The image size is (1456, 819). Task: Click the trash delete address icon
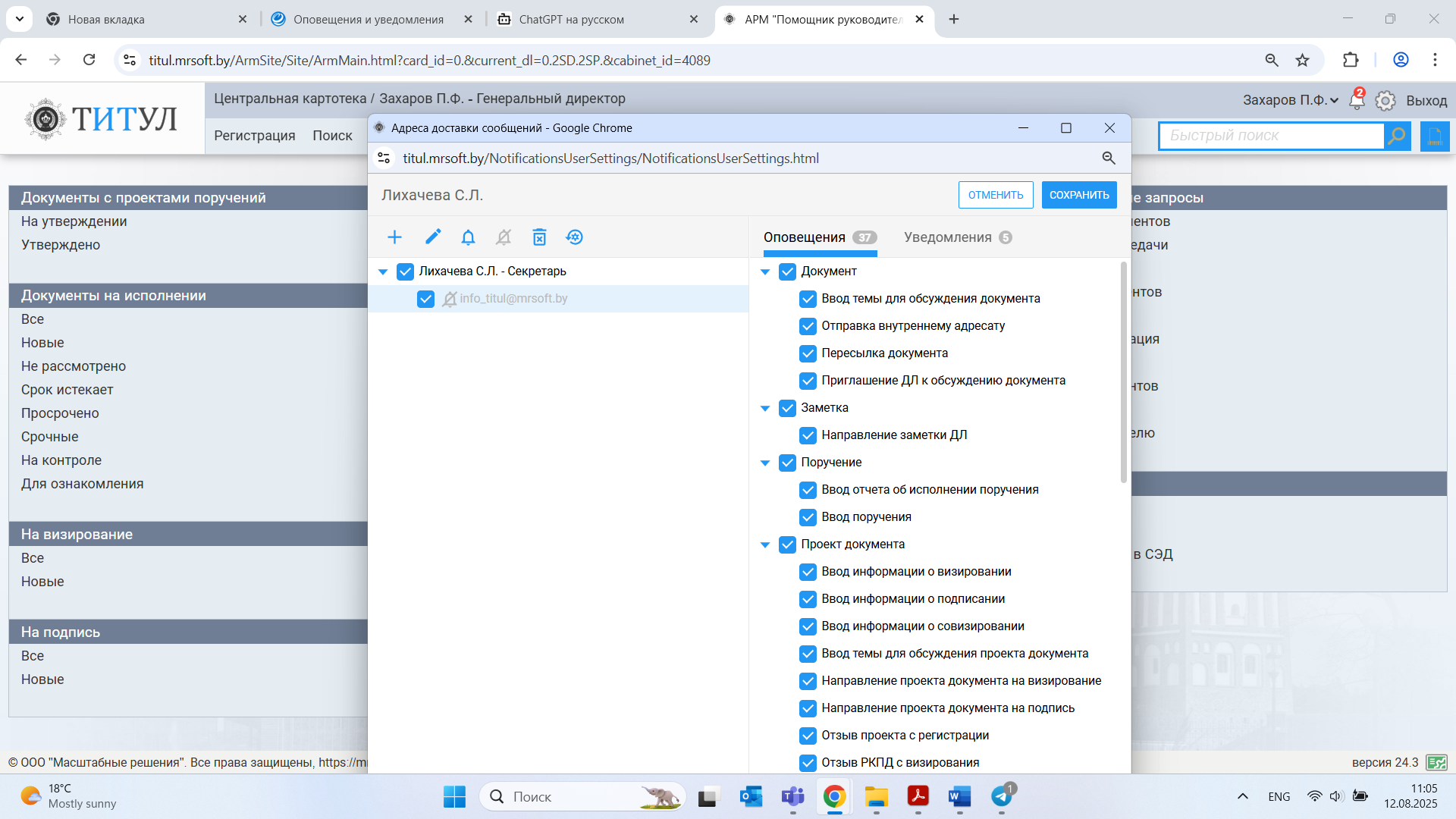539,237
